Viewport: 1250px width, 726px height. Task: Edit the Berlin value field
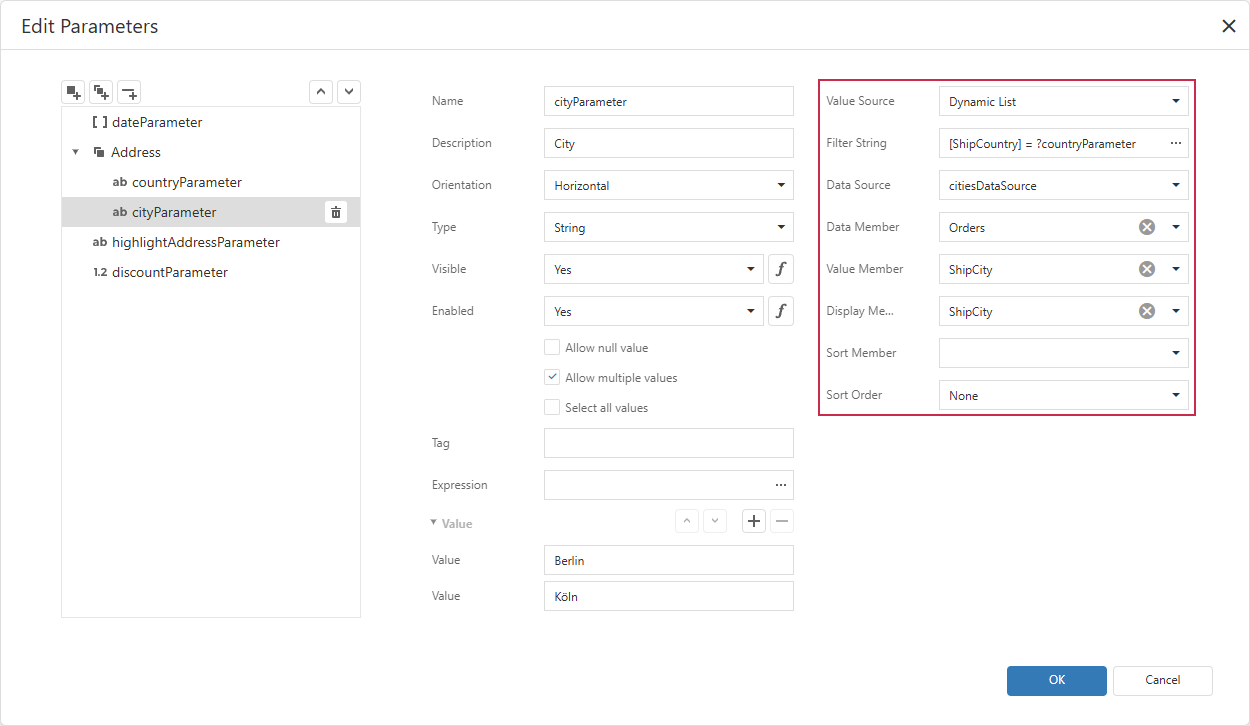669,560
